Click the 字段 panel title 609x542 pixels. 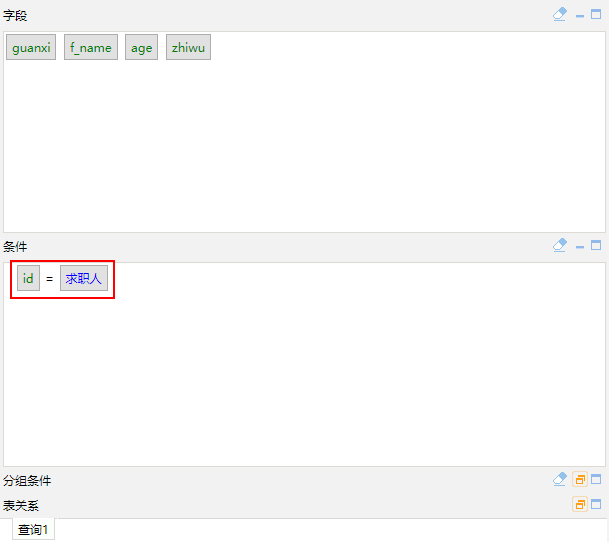click(x=15, y=16)
